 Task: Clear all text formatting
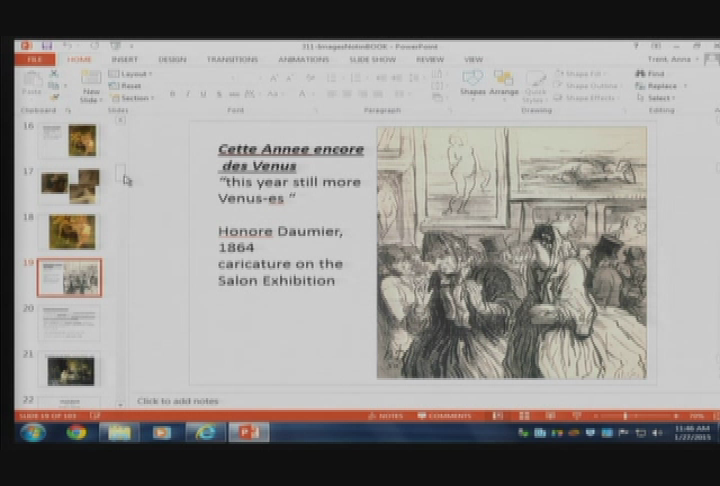coord(310,78)
